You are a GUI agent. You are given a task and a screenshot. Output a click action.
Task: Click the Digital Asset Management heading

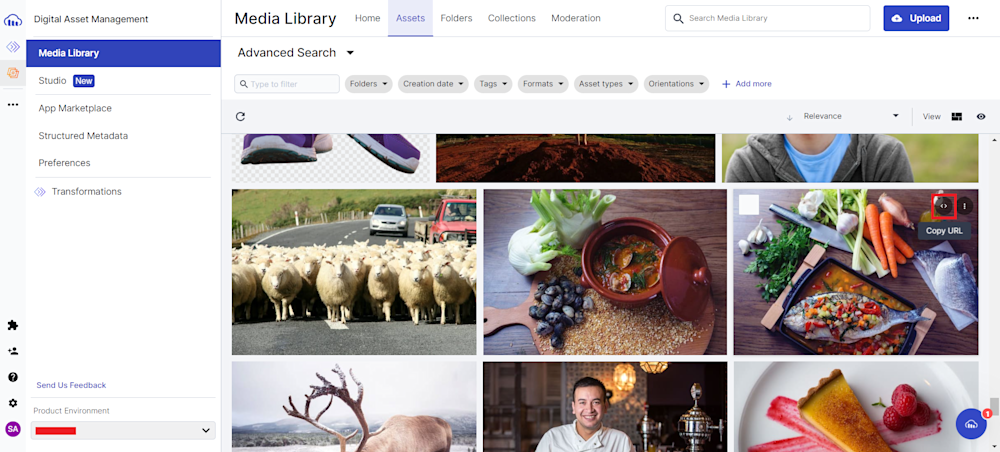[91, 19]
